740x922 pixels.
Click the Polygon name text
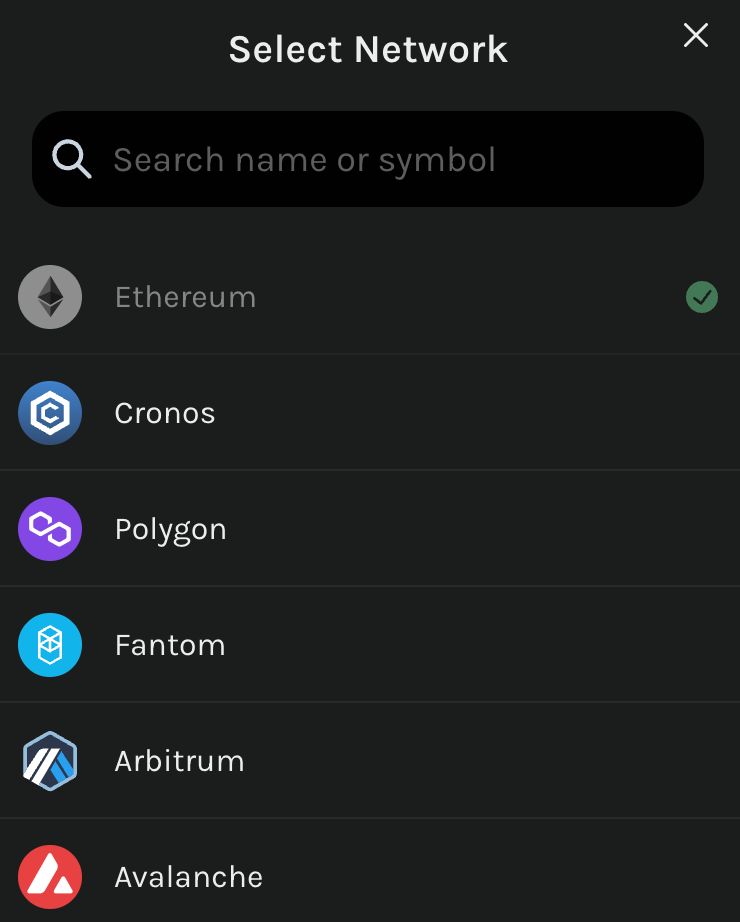pos(171,530)
